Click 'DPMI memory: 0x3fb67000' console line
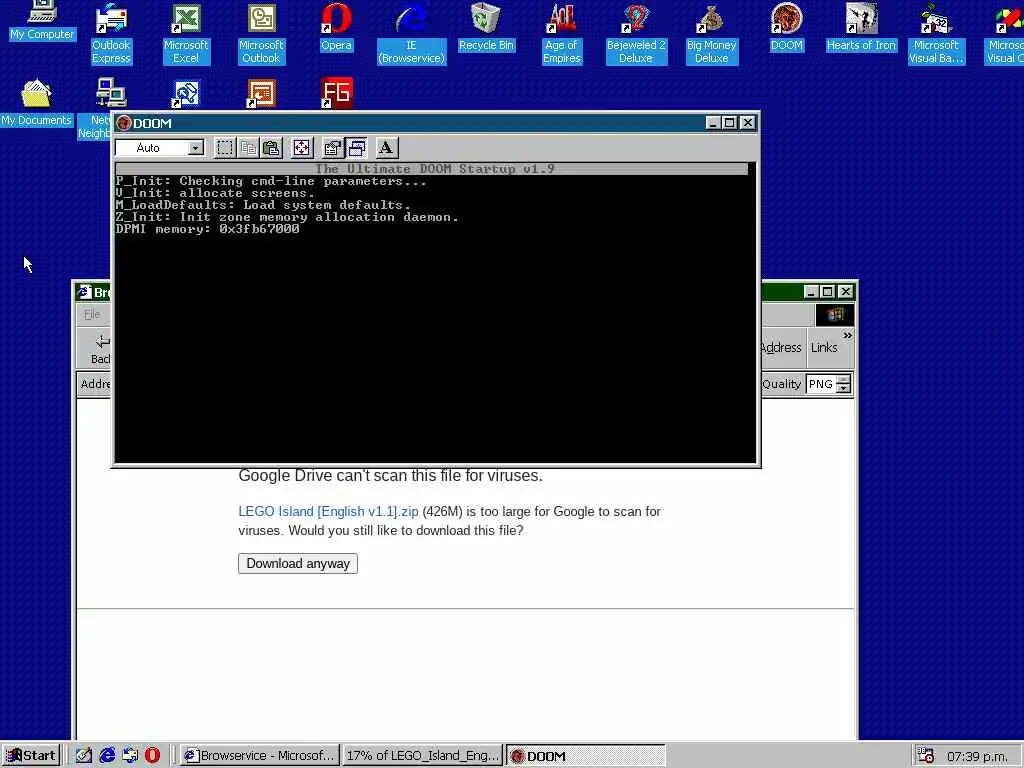Screen dimensions: 1024x768 208,229
